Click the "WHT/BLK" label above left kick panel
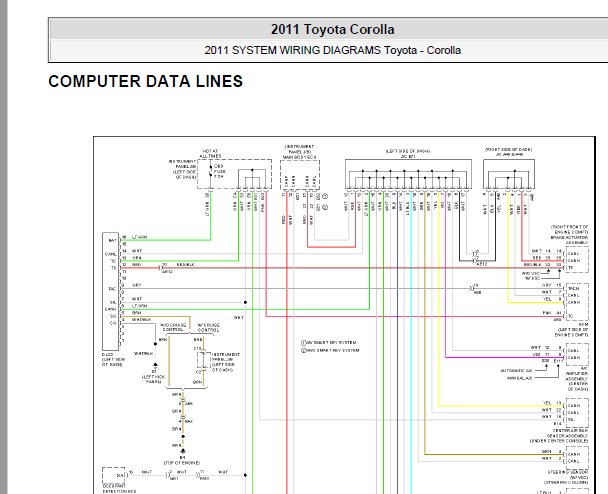Screen dimensions: 608x494 point(143,354)
